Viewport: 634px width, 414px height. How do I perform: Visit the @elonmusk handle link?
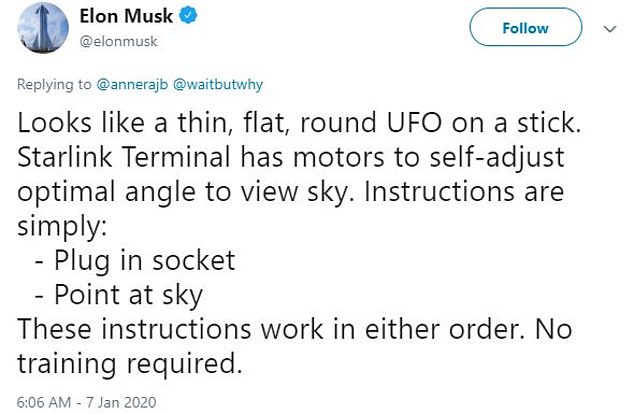coord(118,41)
